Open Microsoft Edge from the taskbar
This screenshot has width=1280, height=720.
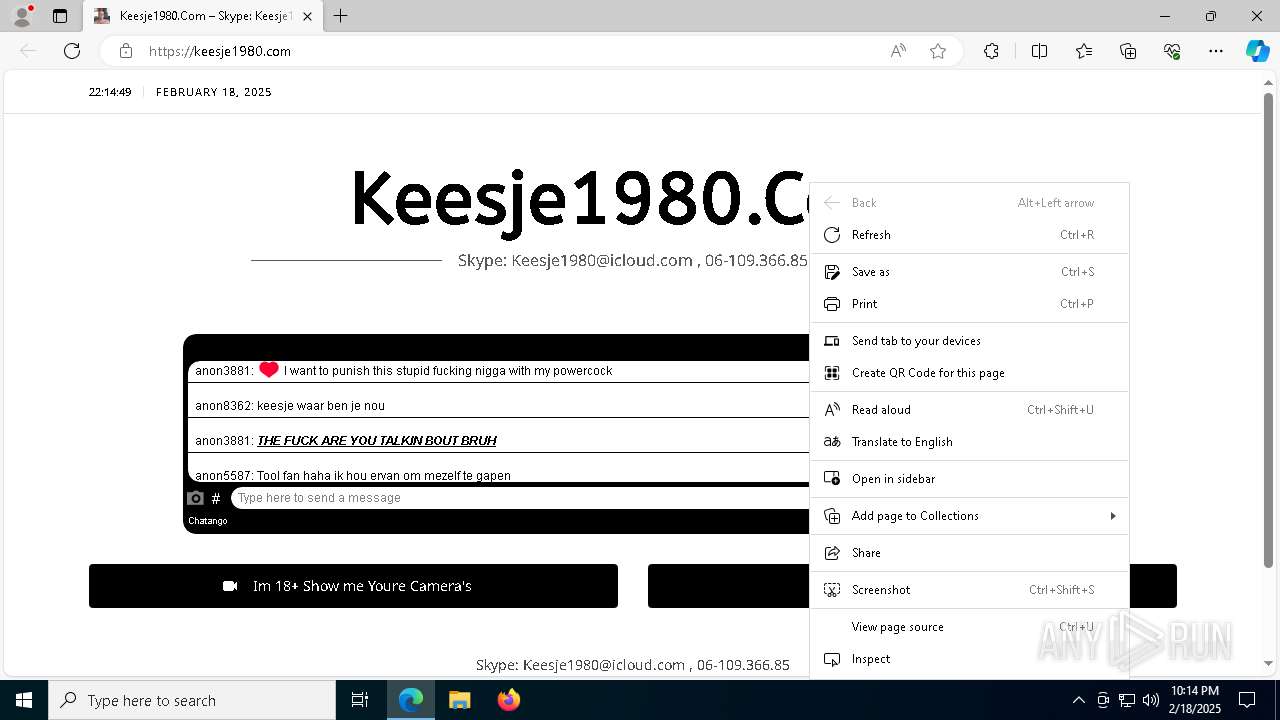pyautogui.click(x=411, y=700)
